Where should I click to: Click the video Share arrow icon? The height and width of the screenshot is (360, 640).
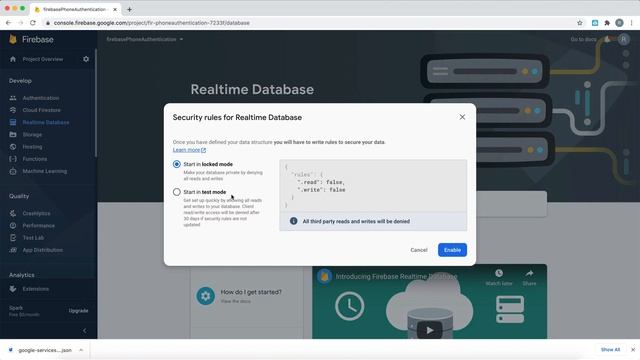click(529, 273)
